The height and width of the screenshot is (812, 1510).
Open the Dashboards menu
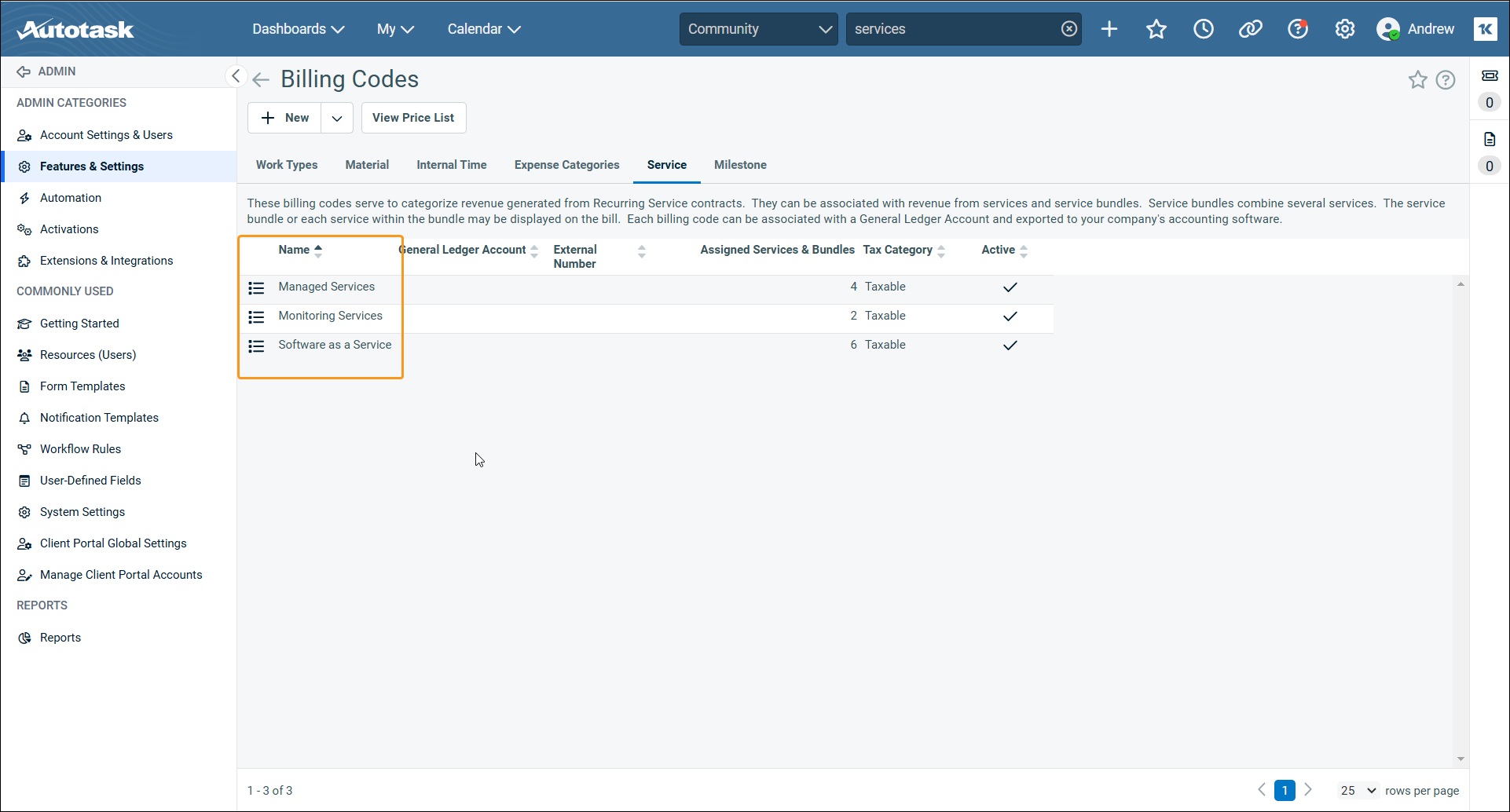pyautogui.click(x=298, y=29)
